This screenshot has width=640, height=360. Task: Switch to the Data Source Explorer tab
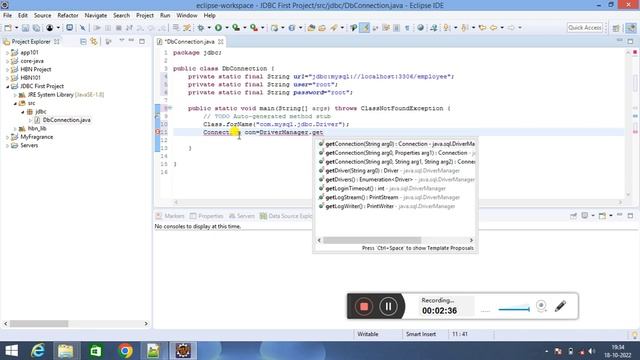click(286, 216)
